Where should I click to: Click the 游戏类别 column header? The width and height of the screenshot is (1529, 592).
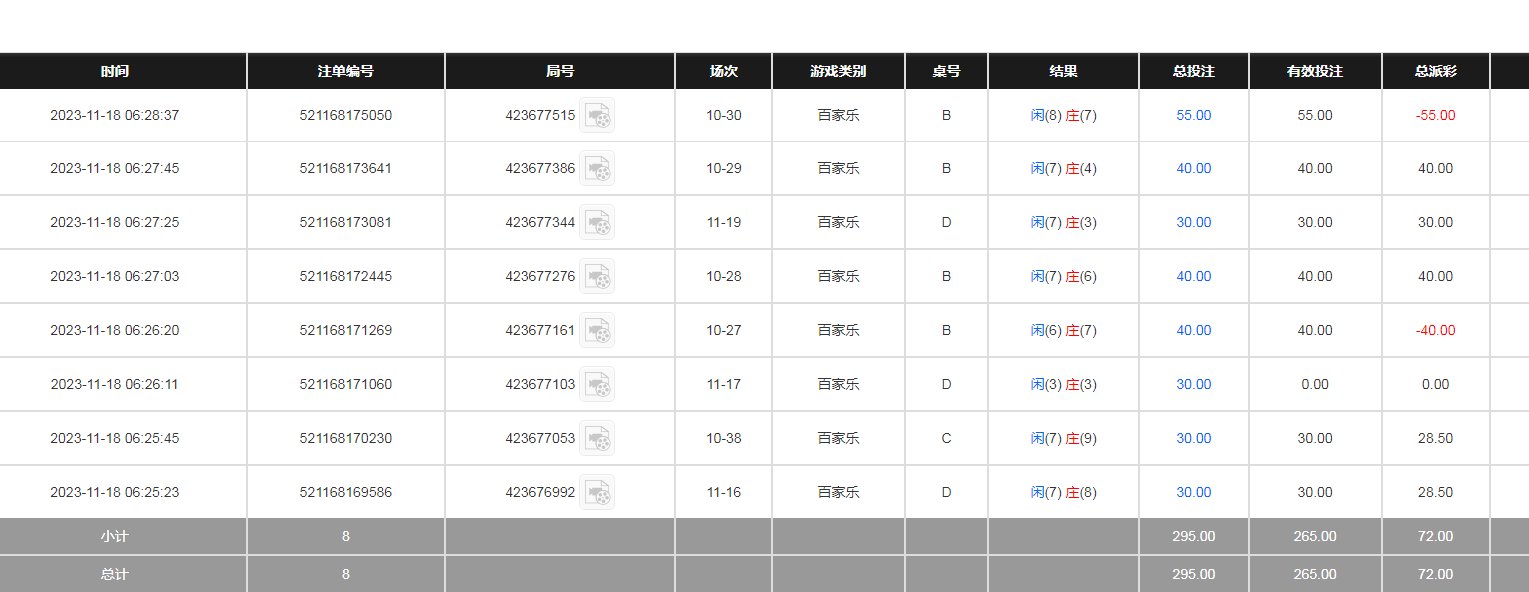point(838,72)
